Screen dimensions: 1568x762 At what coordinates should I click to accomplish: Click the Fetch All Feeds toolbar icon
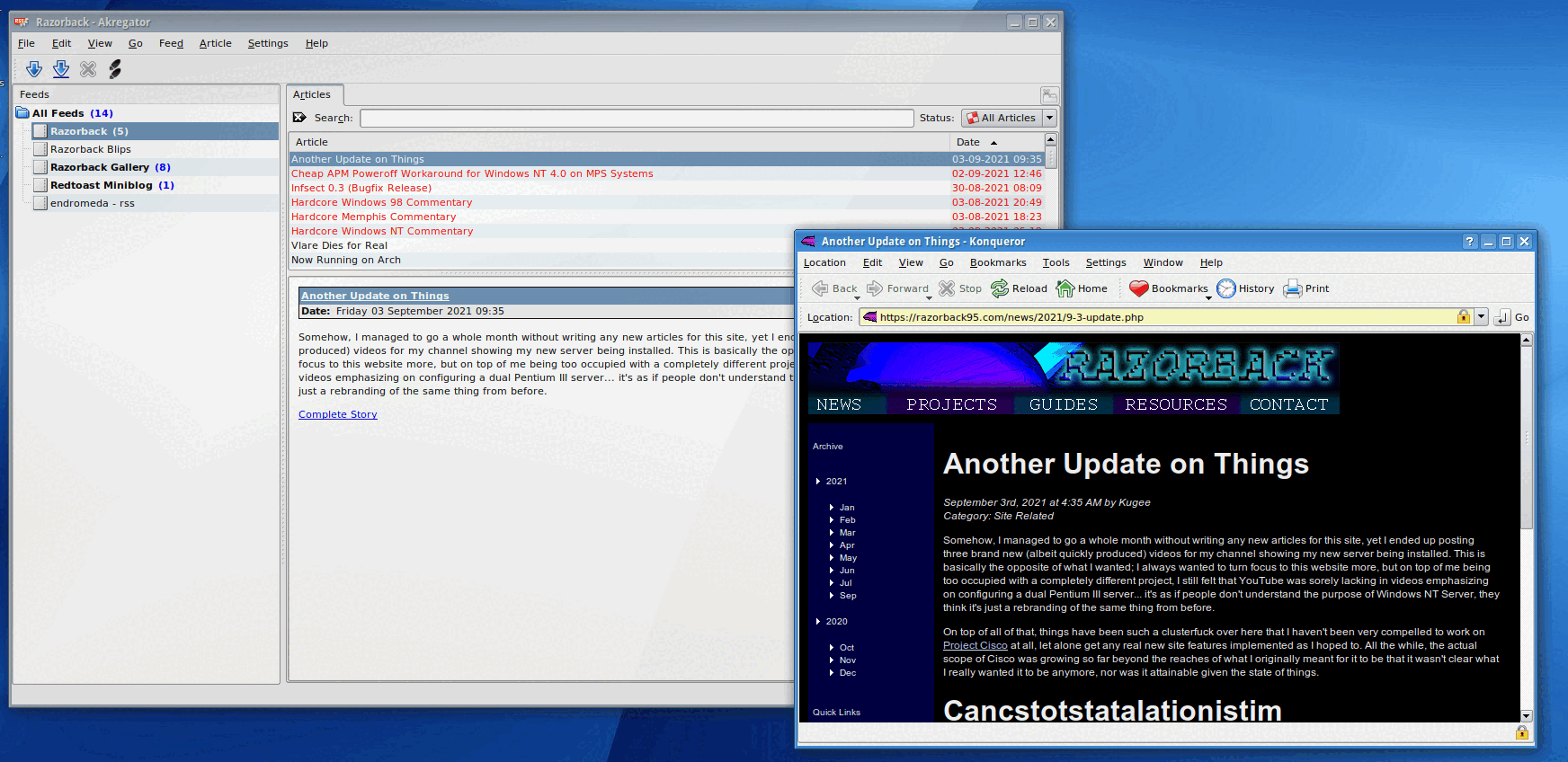[61, 69]
